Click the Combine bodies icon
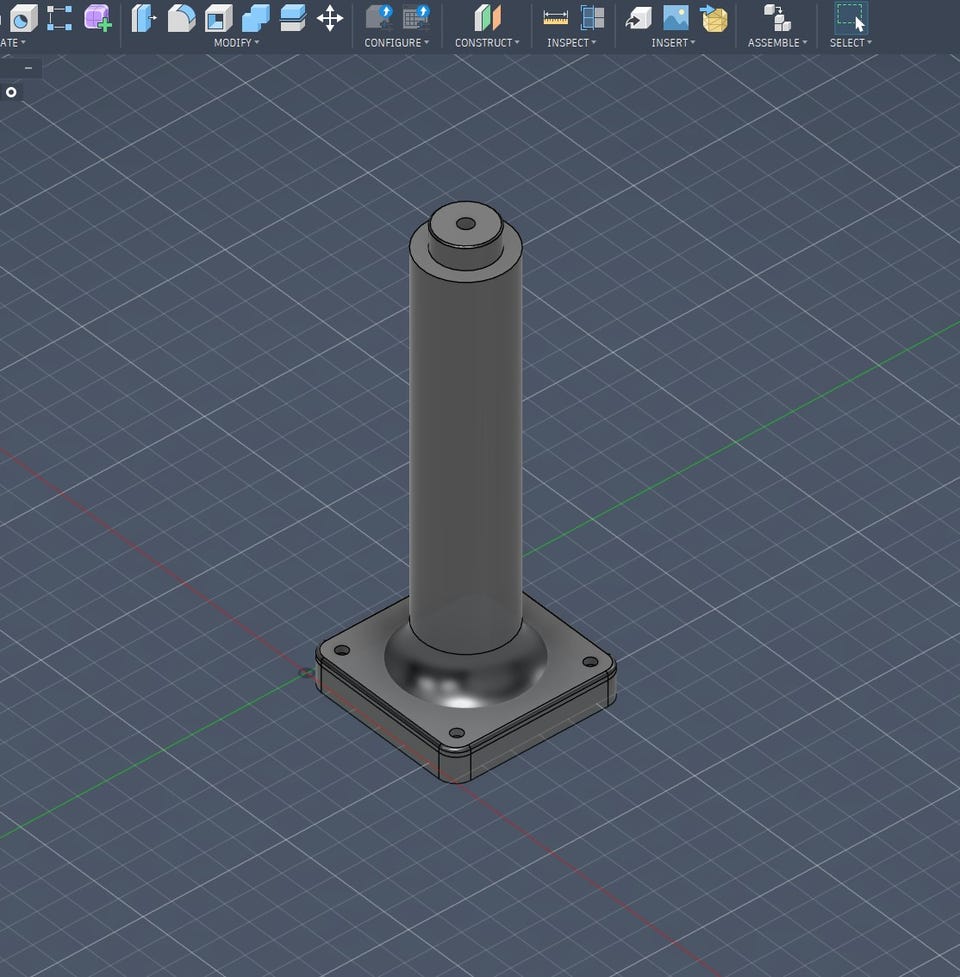The image size is (960, 977). [x=255, y=17]
